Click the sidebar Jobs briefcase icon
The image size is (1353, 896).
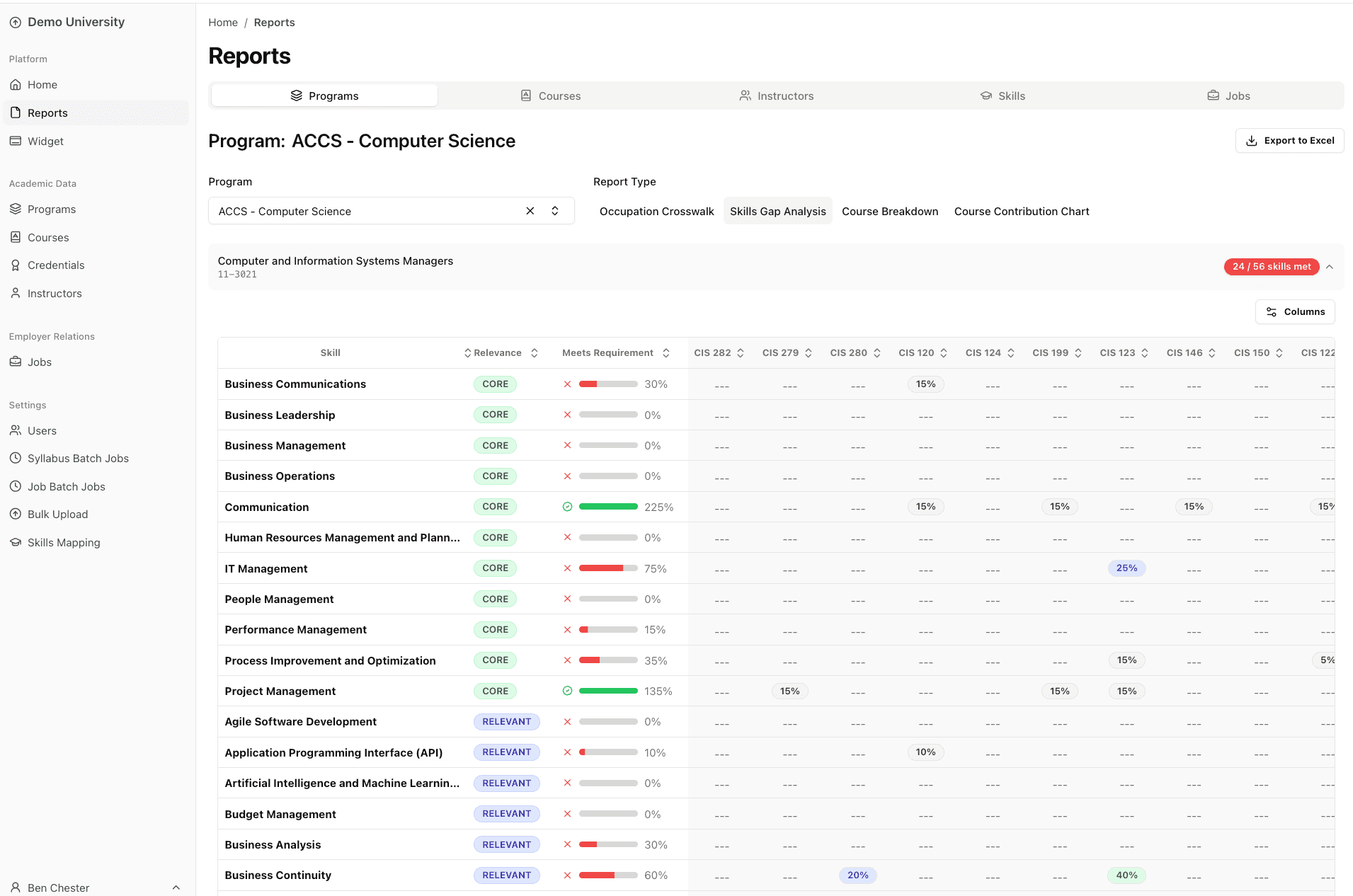16,362
